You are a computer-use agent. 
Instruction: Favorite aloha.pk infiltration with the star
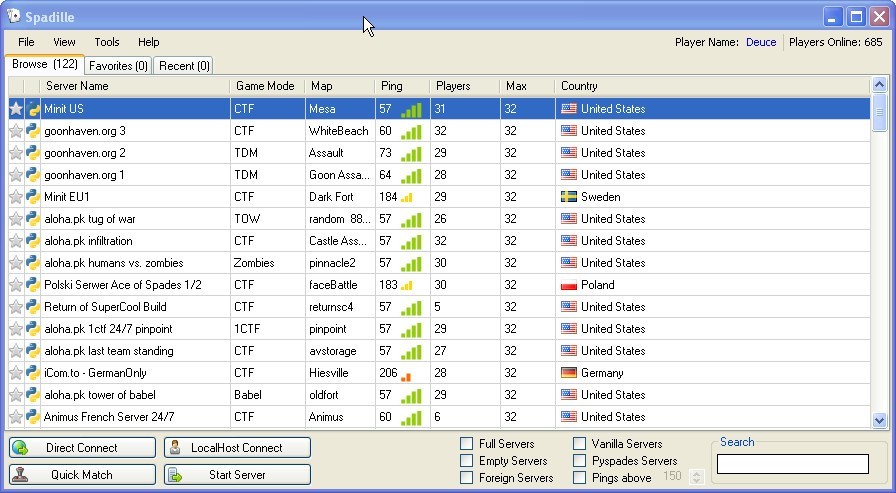16,241
